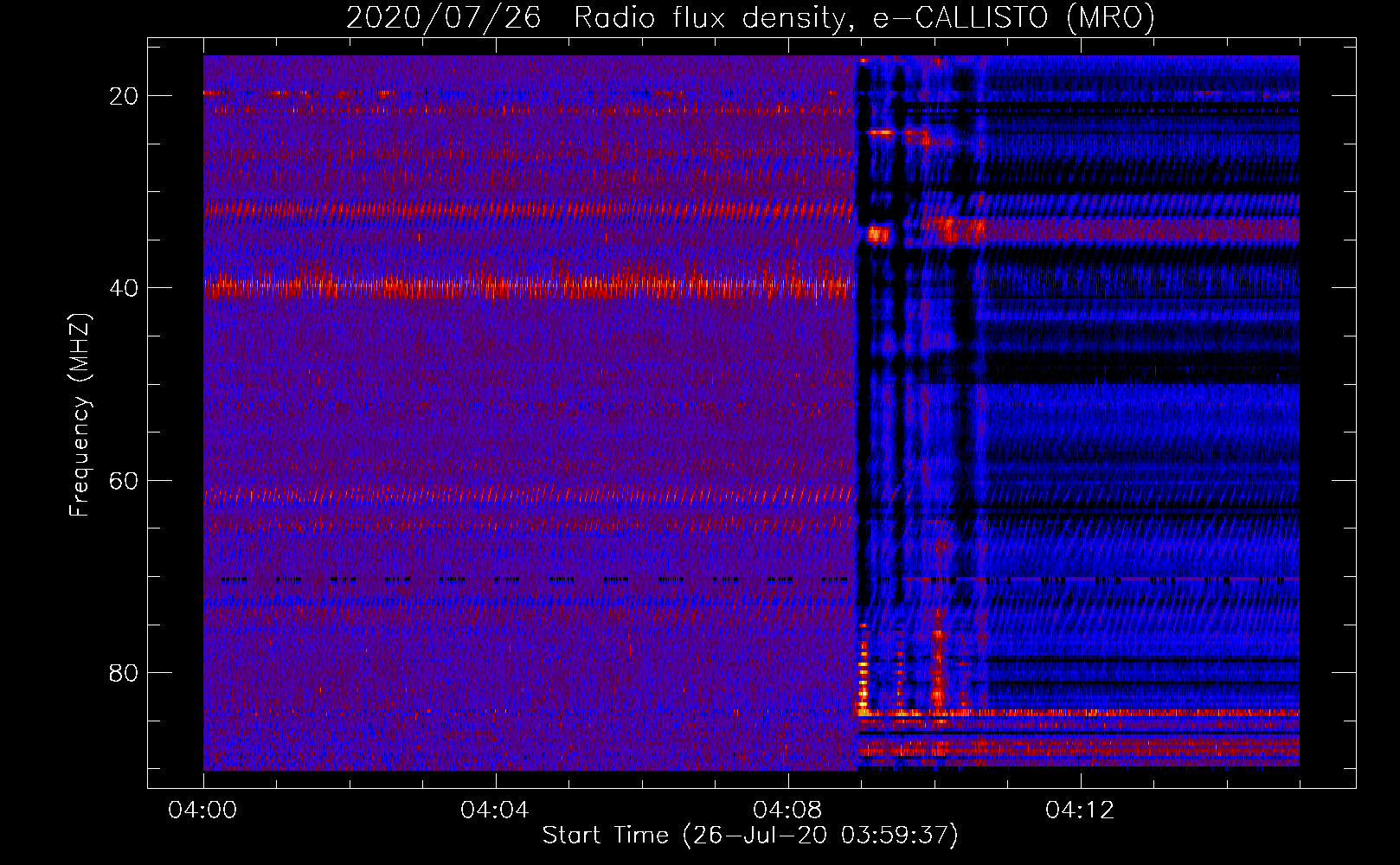
Task: Click the time tick label '04:12'
Action: 1080,811
